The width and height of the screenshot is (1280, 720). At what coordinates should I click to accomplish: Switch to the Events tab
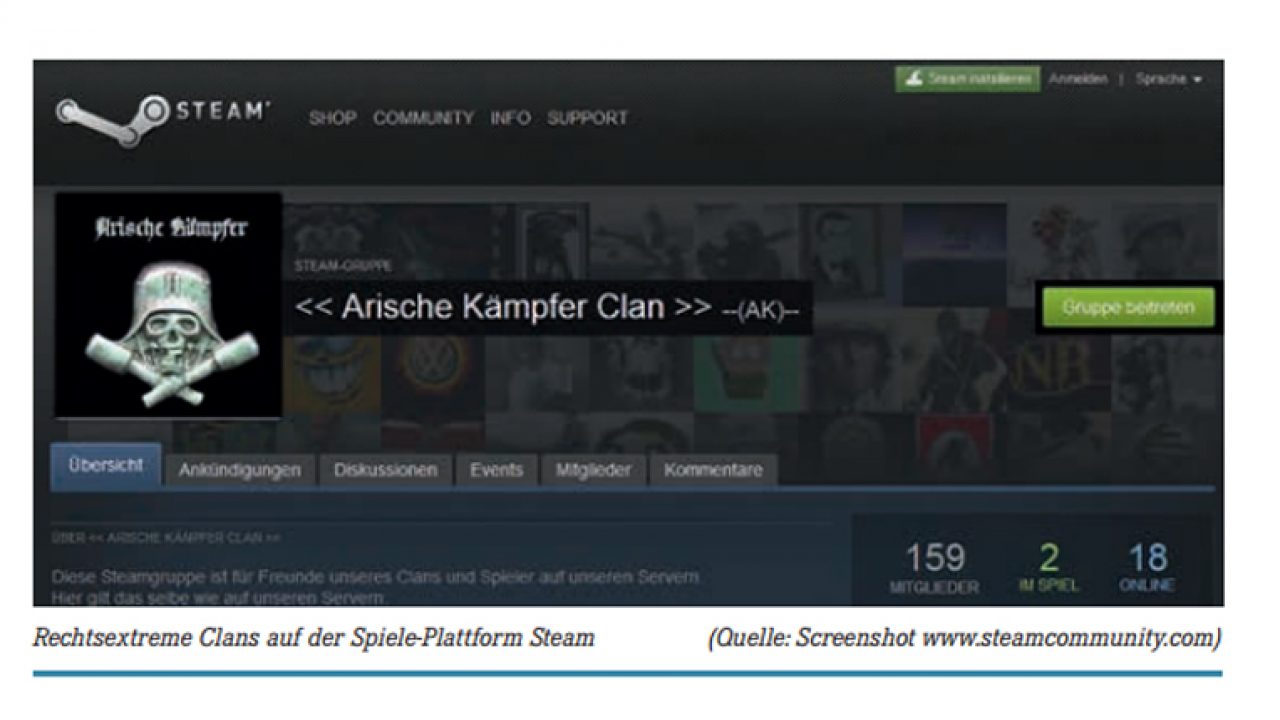pos(496,470)
